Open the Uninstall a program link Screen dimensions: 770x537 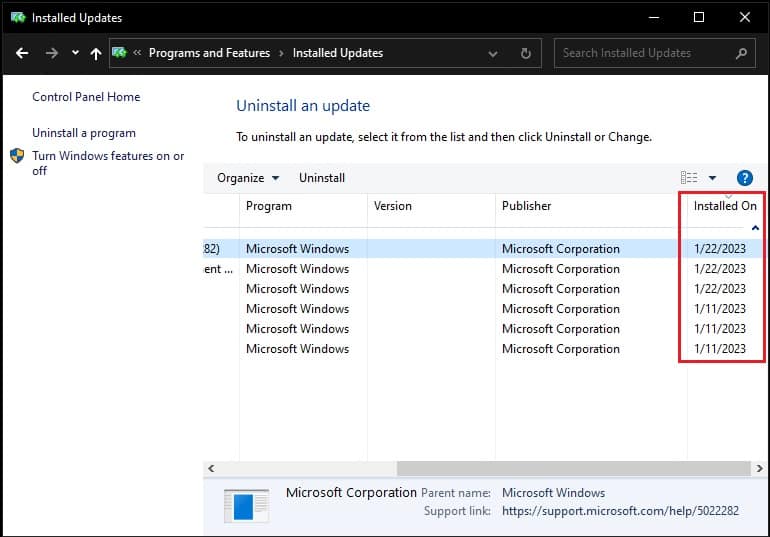(84, 133)
